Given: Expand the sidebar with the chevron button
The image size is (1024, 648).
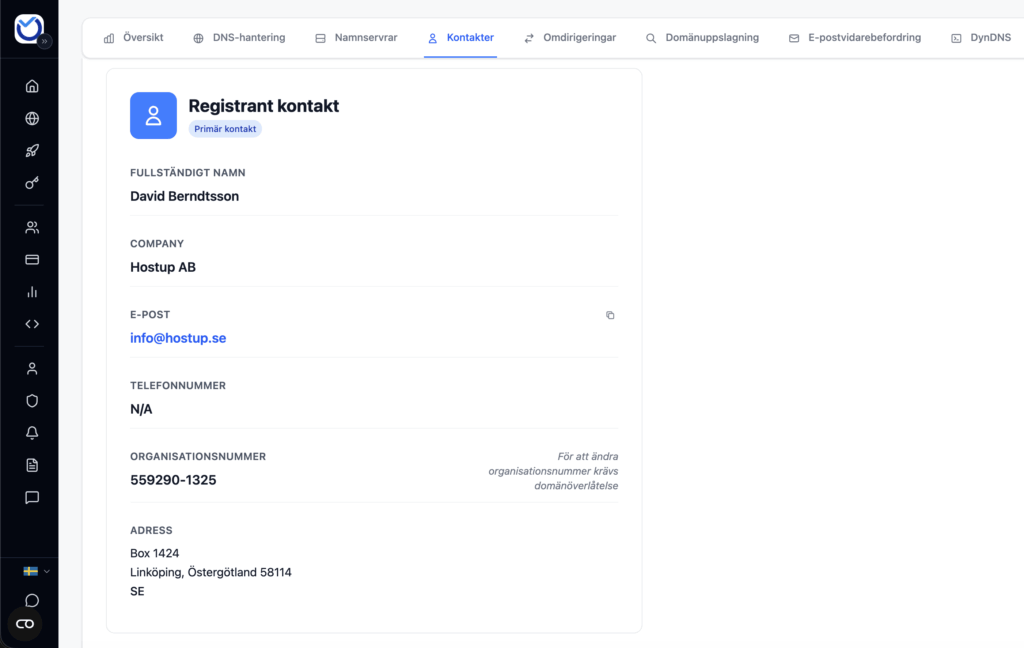Looking at the screenshot, I should [45, 41].
